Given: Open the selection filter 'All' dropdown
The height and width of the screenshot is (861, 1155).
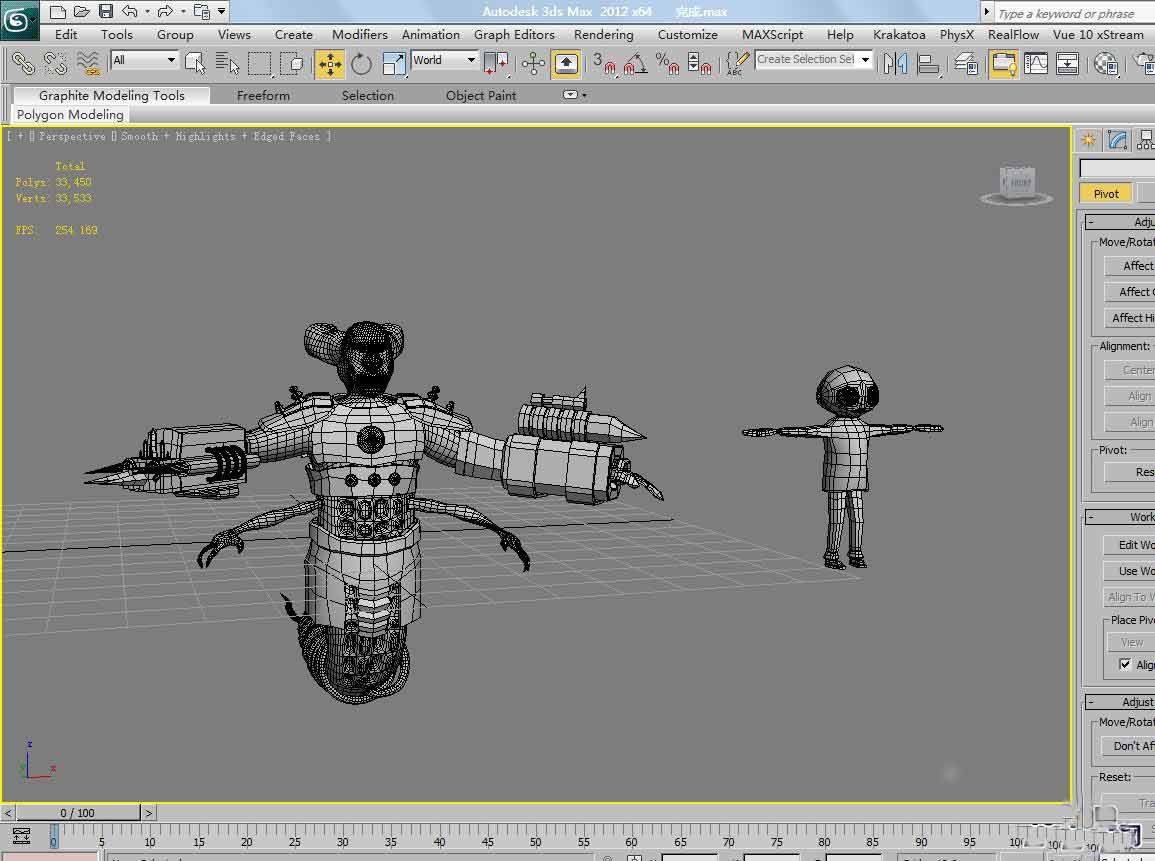Looking at the screenshot, I should [144, 60].
